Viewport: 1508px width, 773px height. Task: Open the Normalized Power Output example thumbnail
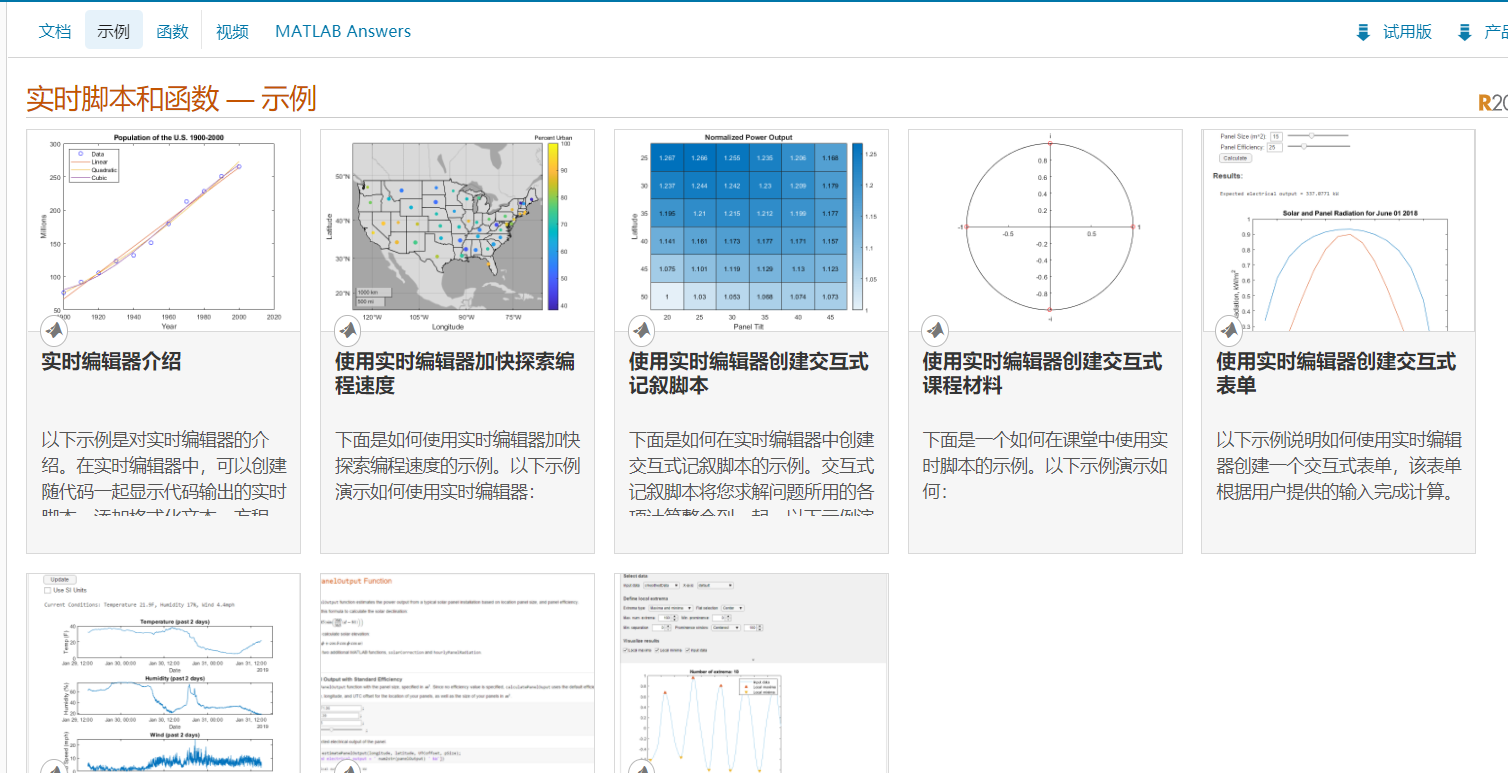pos(749,231)
